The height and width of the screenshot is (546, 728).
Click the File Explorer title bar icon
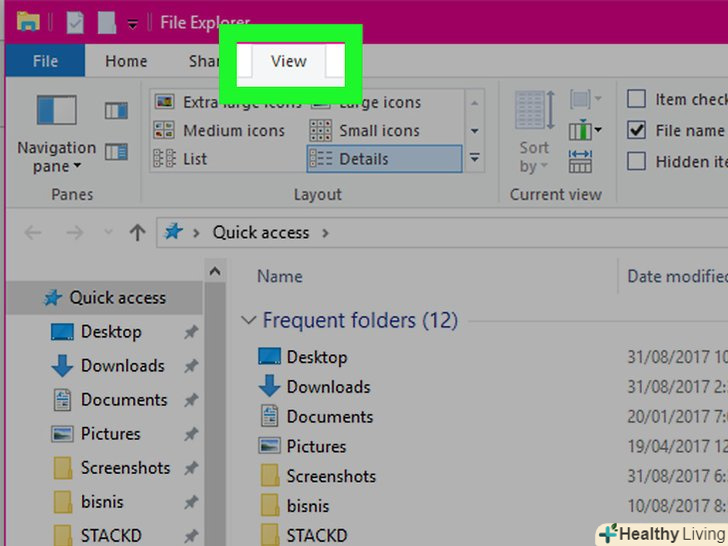(x=28, y=21)
